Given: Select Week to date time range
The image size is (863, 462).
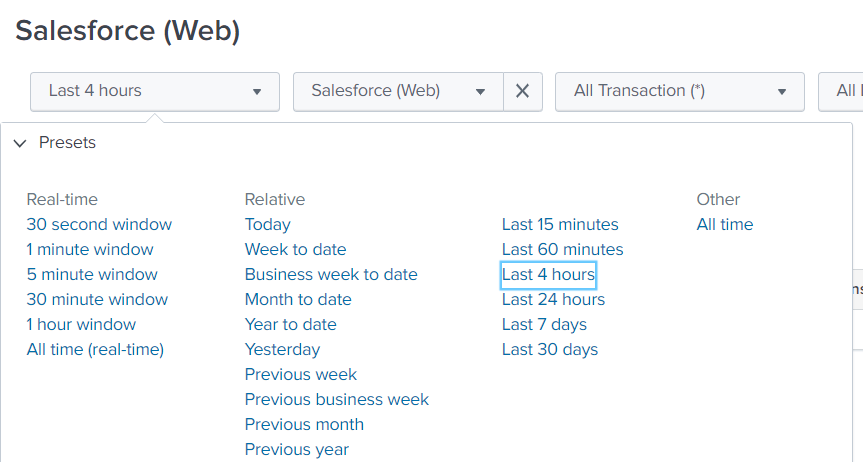Looking at the screenshot, I should (x=295, y=250).
